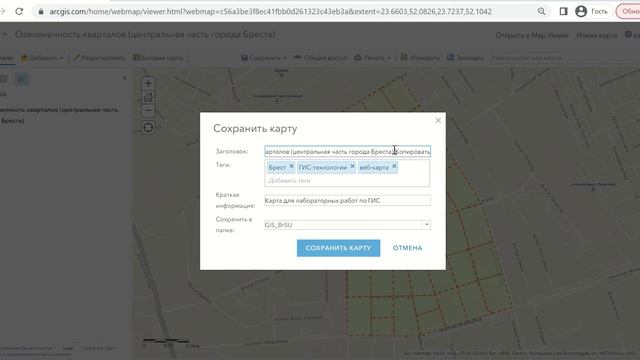
Task: Zoom in on the map
Action: [x=148, y=83]
